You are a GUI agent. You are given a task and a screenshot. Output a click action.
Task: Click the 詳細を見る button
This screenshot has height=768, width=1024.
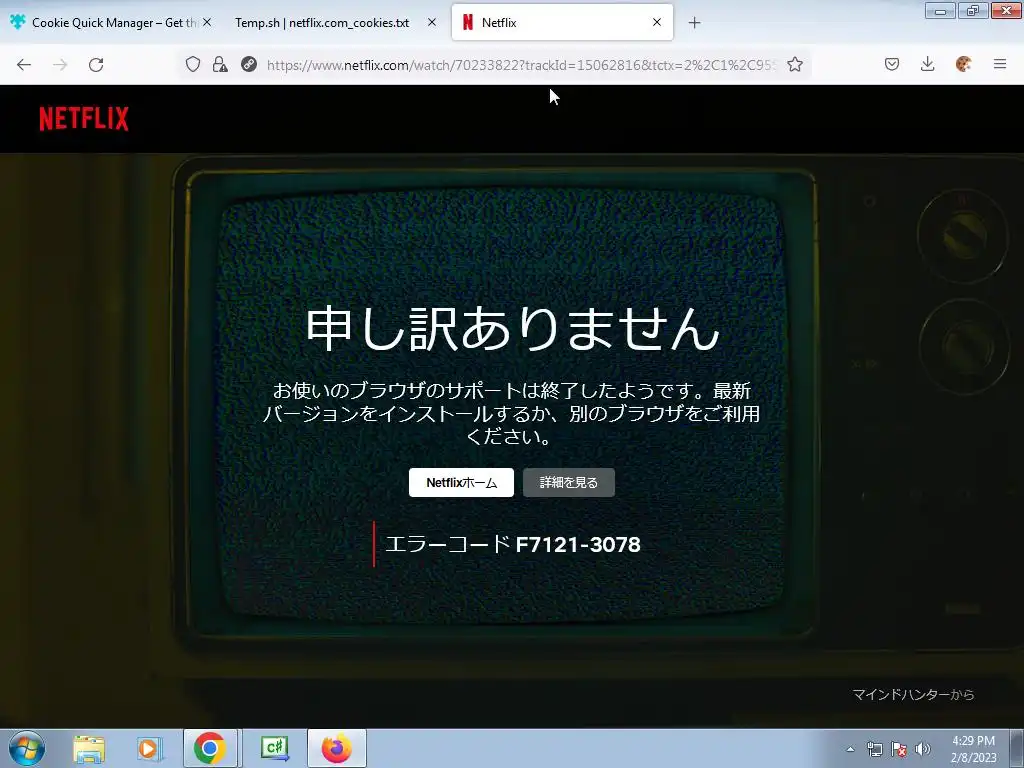coord(569,483)
